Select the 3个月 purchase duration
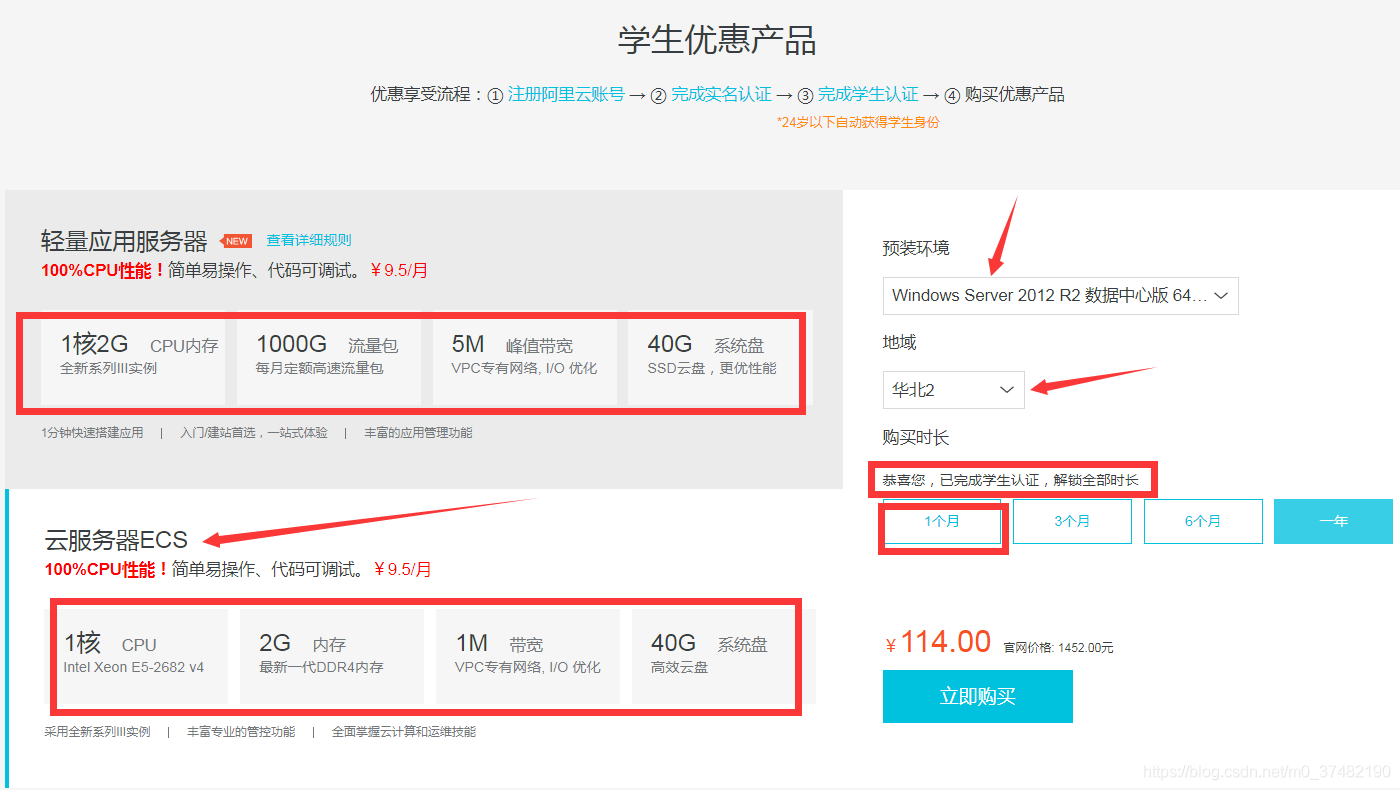1400x790 pixels. pos(1072,522)
